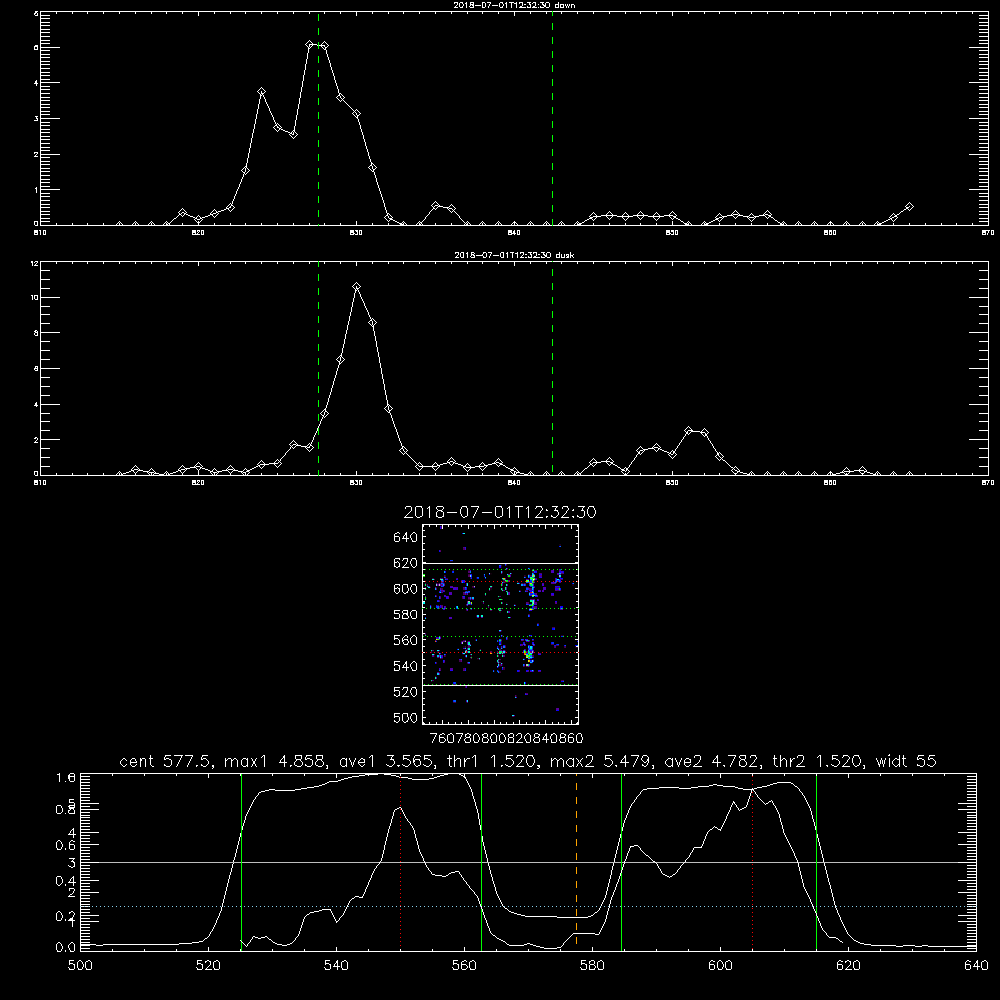Click the '540' x-axis label of bottom plot
Viewport: 1000px width, 1000px height.
click(336, 966)
